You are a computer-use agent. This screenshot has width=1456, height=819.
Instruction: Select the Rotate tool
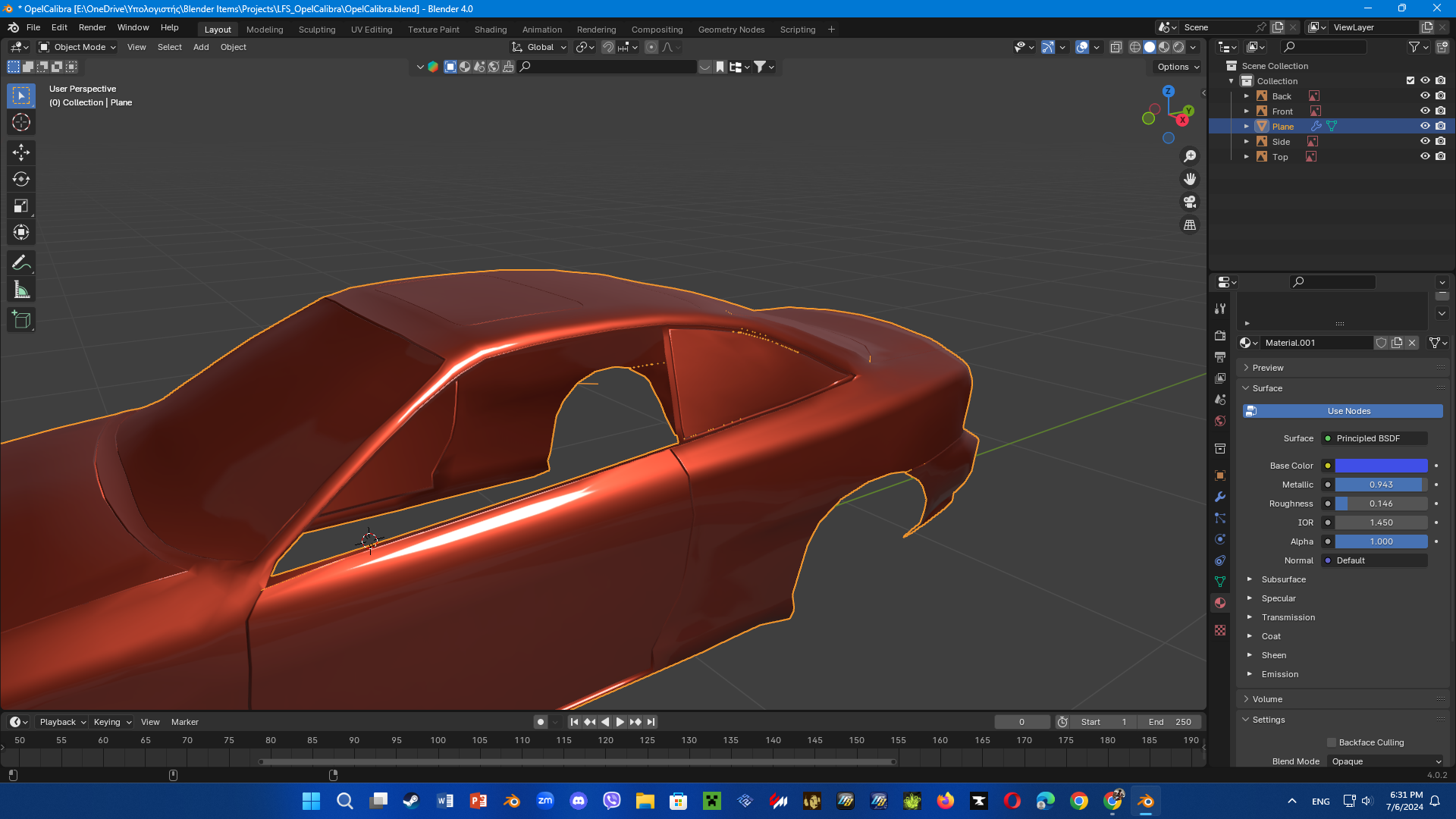21,179
